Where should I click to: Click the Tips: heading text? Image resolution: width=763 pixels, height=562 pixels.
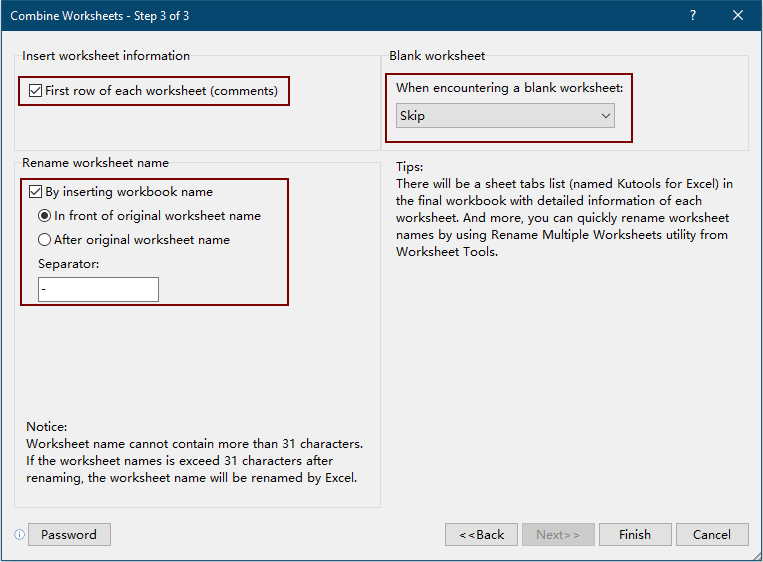tap(410, 167)
